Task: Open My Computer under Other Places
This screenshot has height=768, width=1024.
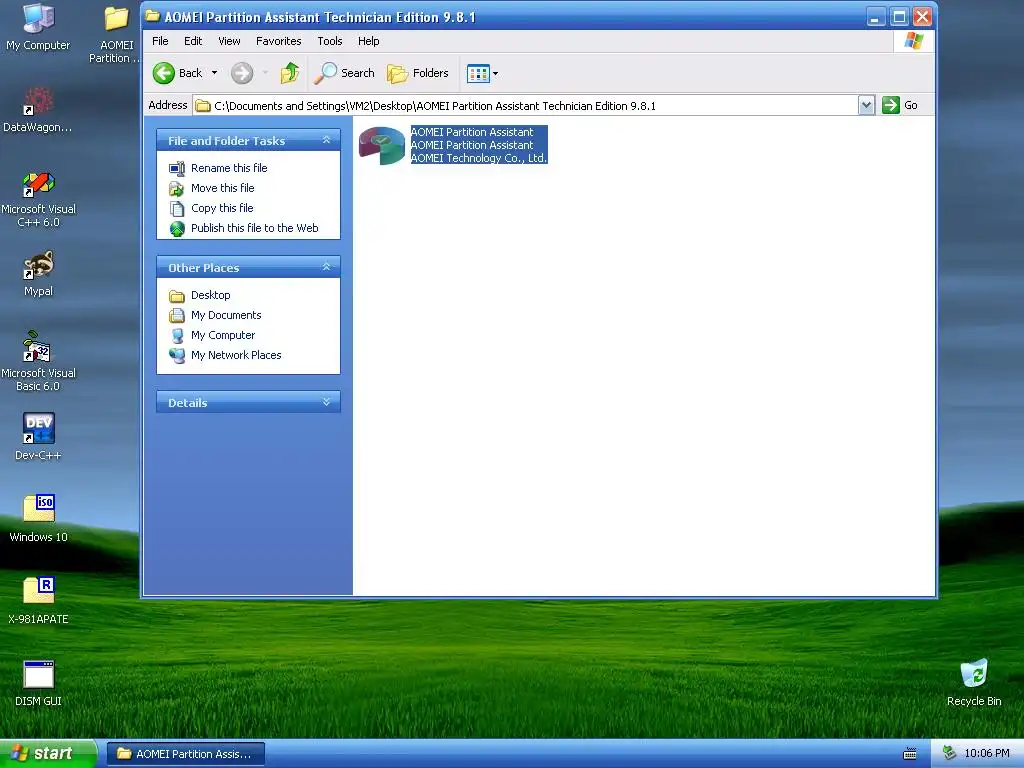Action: 223,335
